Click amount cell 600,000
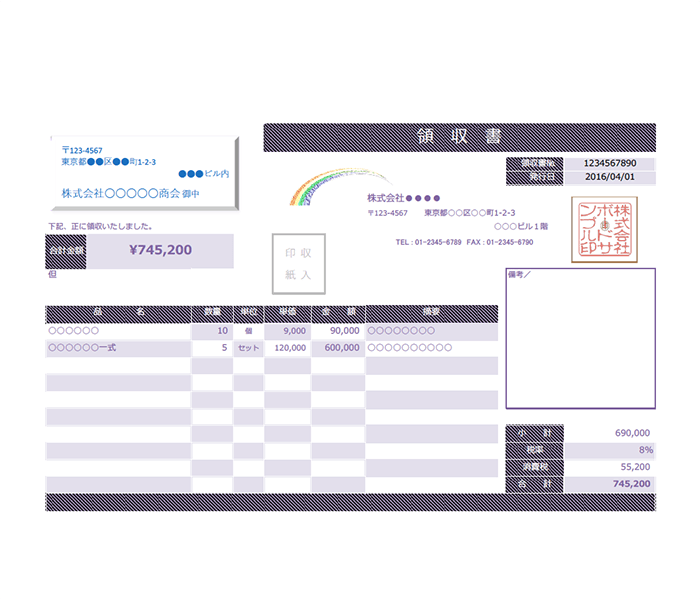 [338, 348]
